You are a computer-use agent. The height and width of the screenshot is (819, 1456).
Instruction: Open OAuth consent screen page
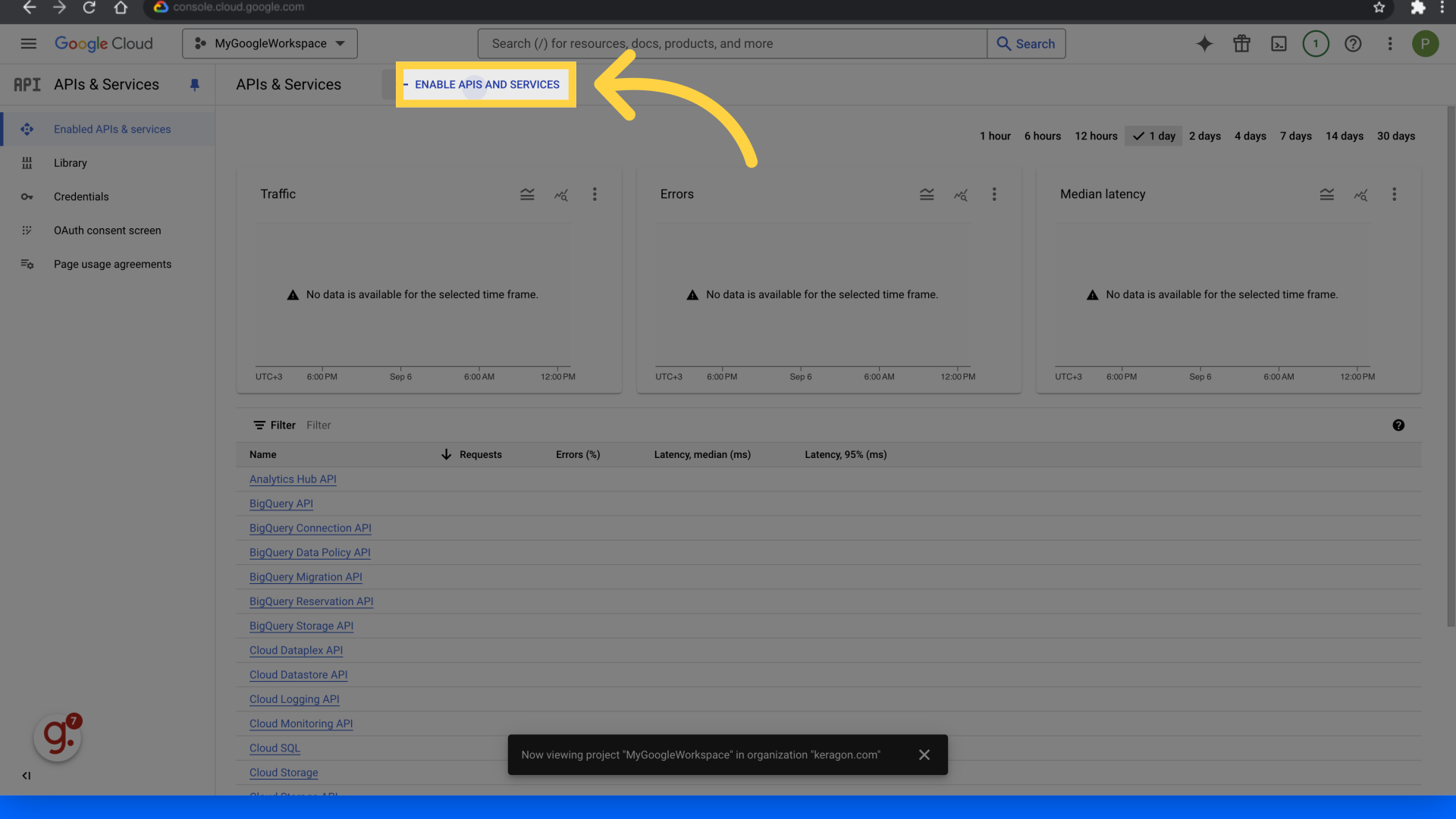point(108,231)
